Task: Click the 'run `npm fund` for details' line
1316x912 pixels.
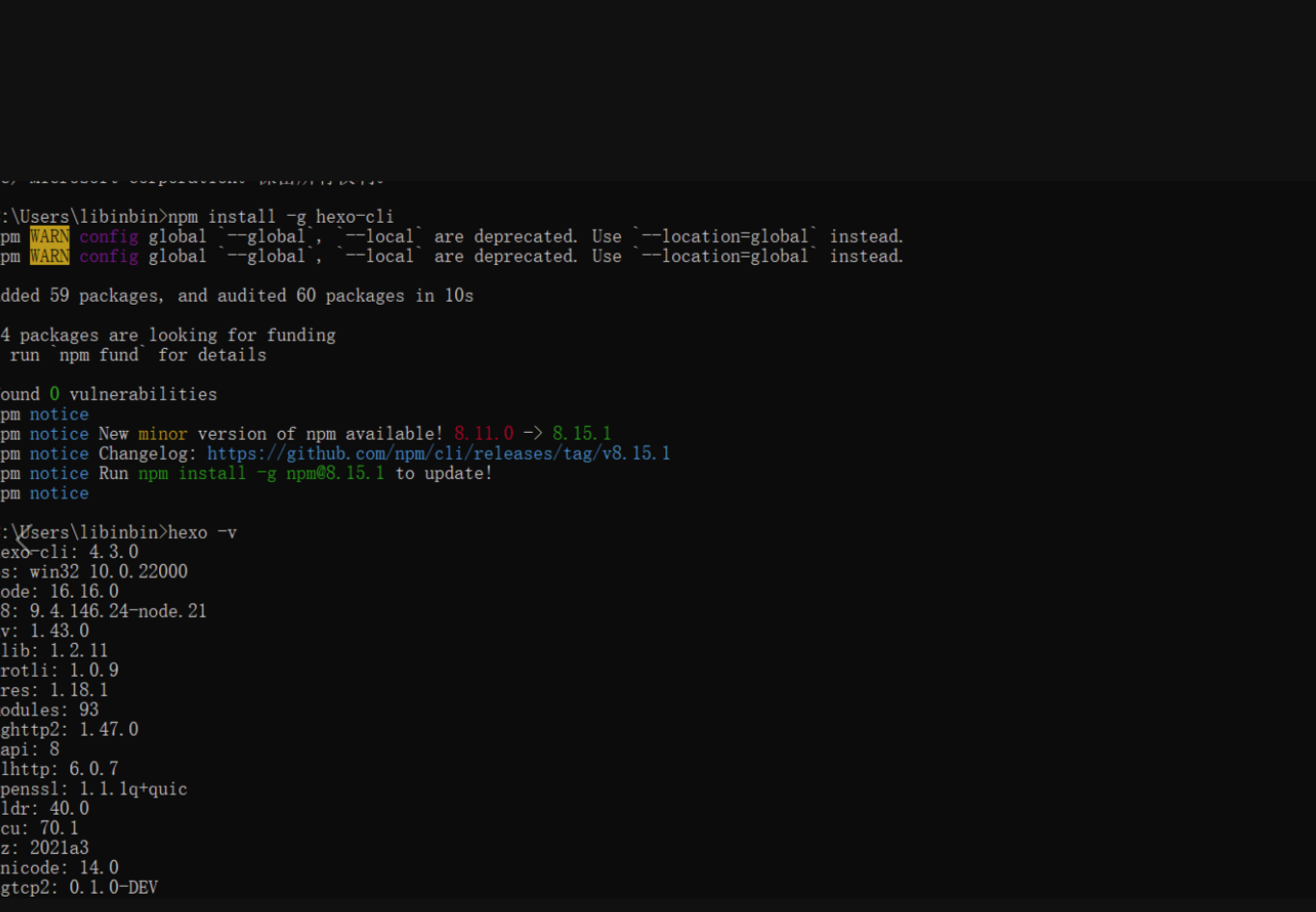Action: point(138,355)
